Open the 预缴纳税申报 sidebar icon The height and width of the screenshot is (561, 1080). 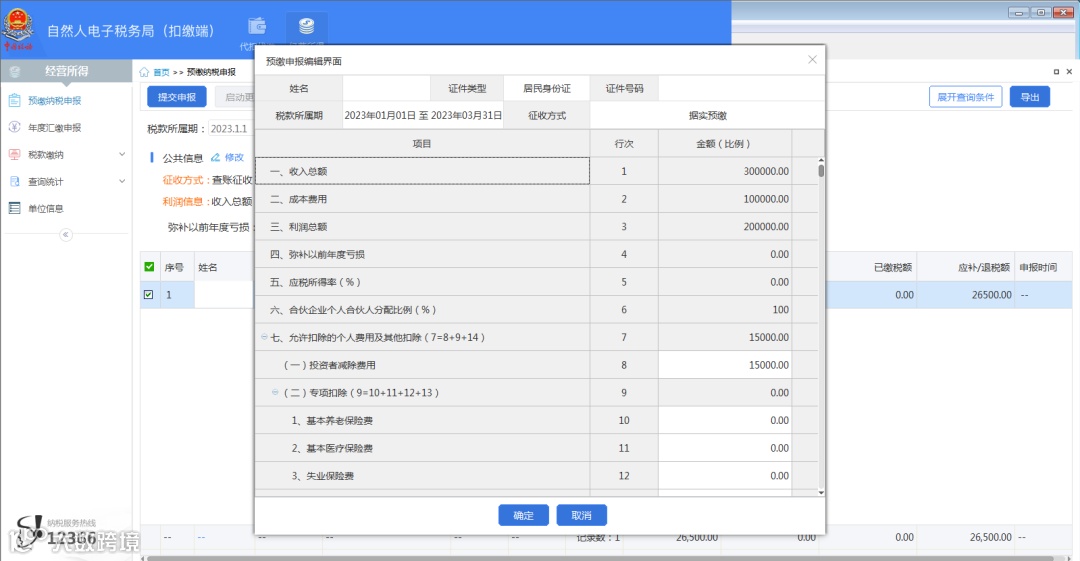[x=14, y=101]
